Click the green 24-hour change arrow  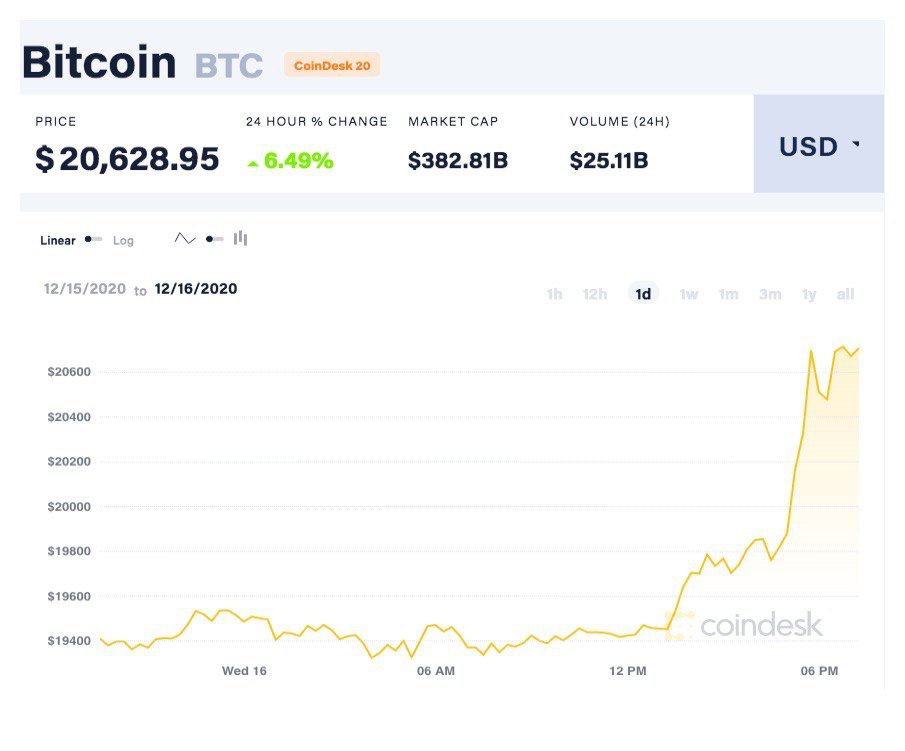point(252,164)
